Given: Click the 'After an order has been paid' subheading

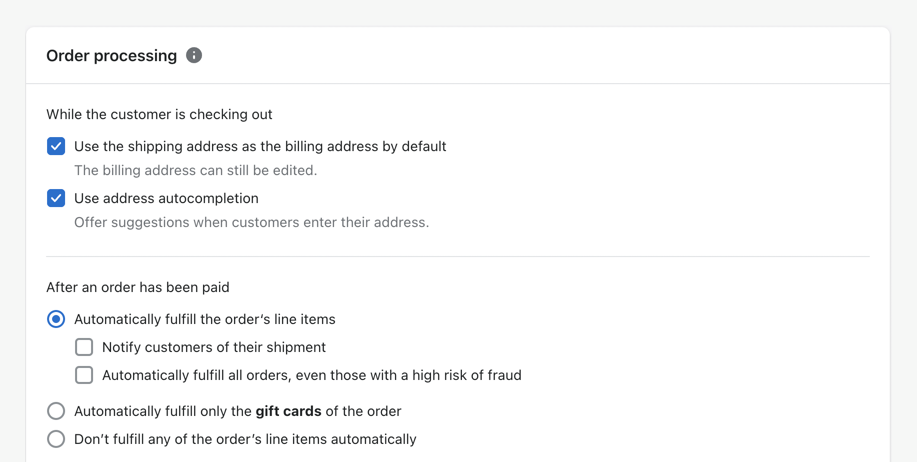Looking at the screenshot, I should pyautogui.click(x=138, y=287).
